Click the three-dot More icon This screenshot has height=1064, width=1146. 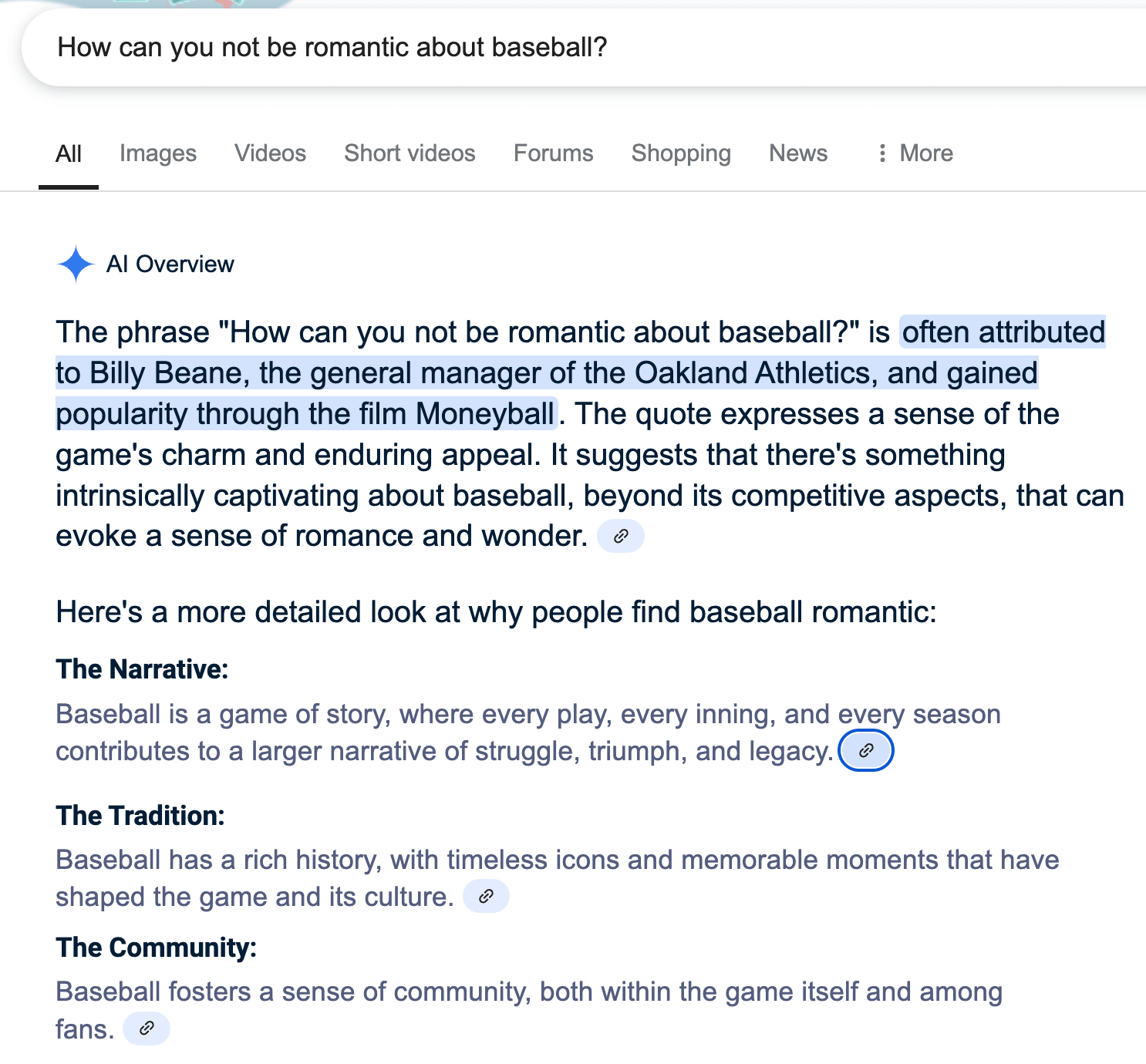[882, 153]
